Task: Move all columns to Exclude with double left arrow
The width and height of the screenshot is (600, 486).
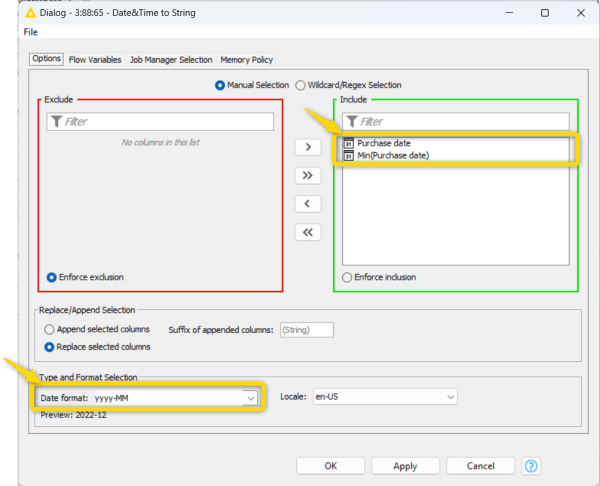Action: pyautogui.click(x=308, y=232)
